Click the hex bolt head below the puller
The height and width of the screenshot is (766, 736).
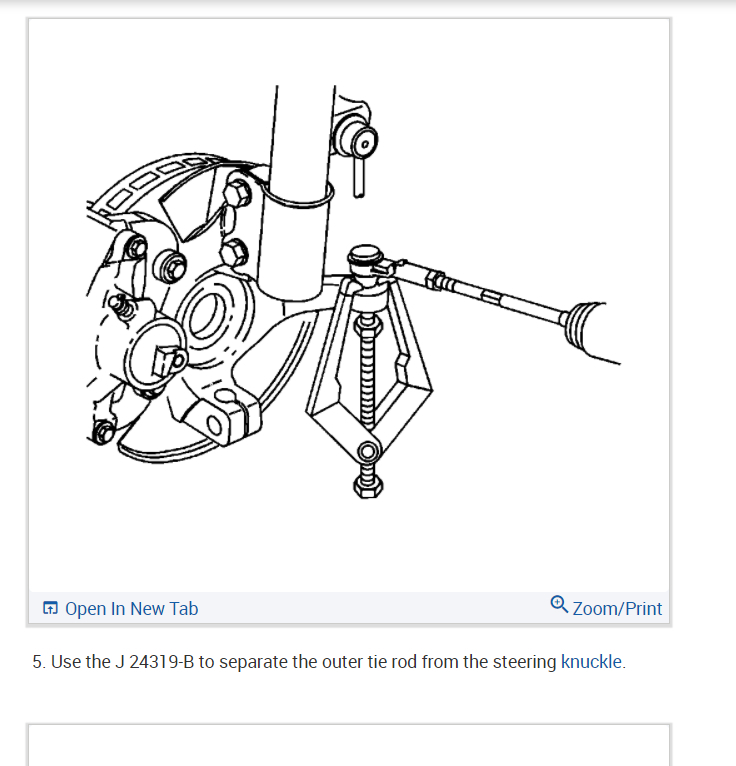point(368,487)
